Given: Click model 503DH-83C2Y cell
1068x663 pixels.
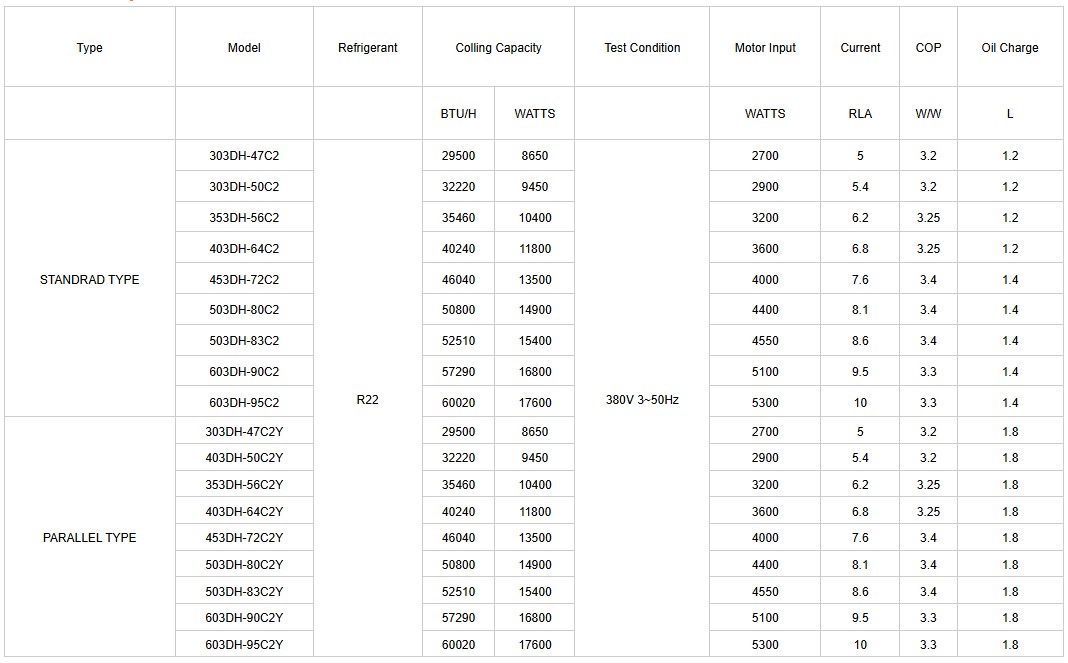Looking at the screenshot, I should (x=244, y=592).
